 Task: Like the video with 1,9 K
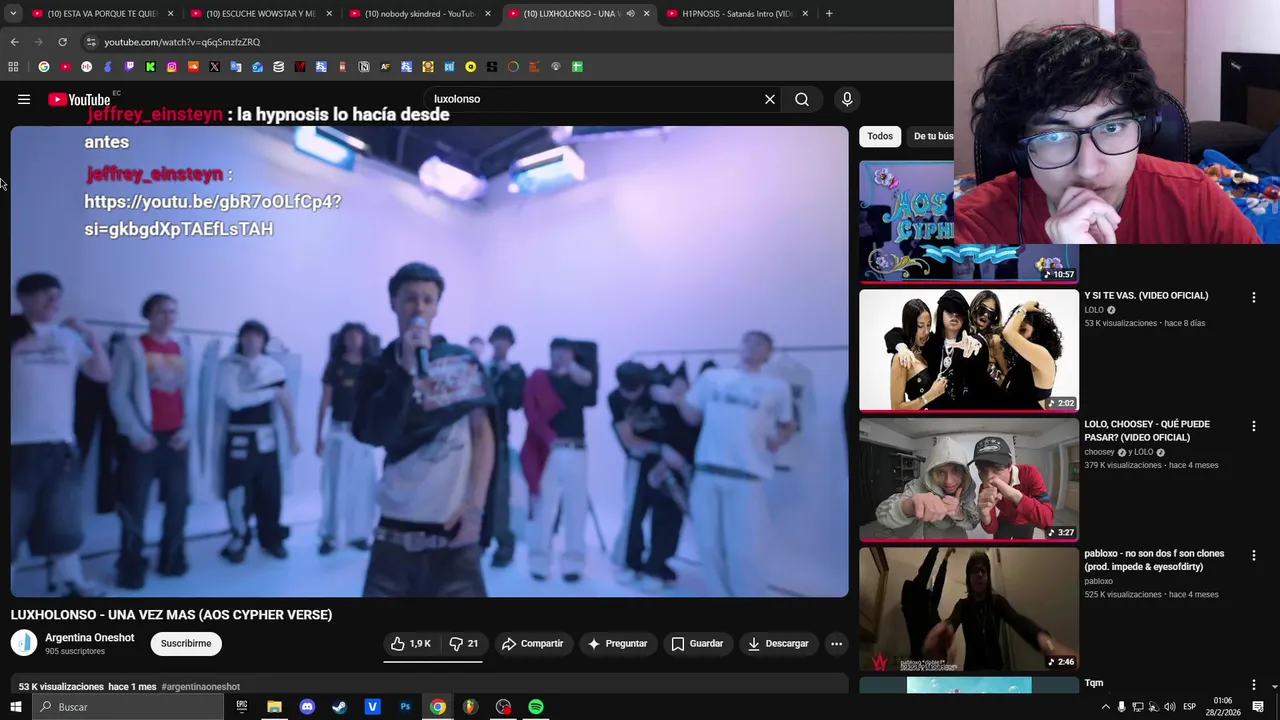pos(411,643)
